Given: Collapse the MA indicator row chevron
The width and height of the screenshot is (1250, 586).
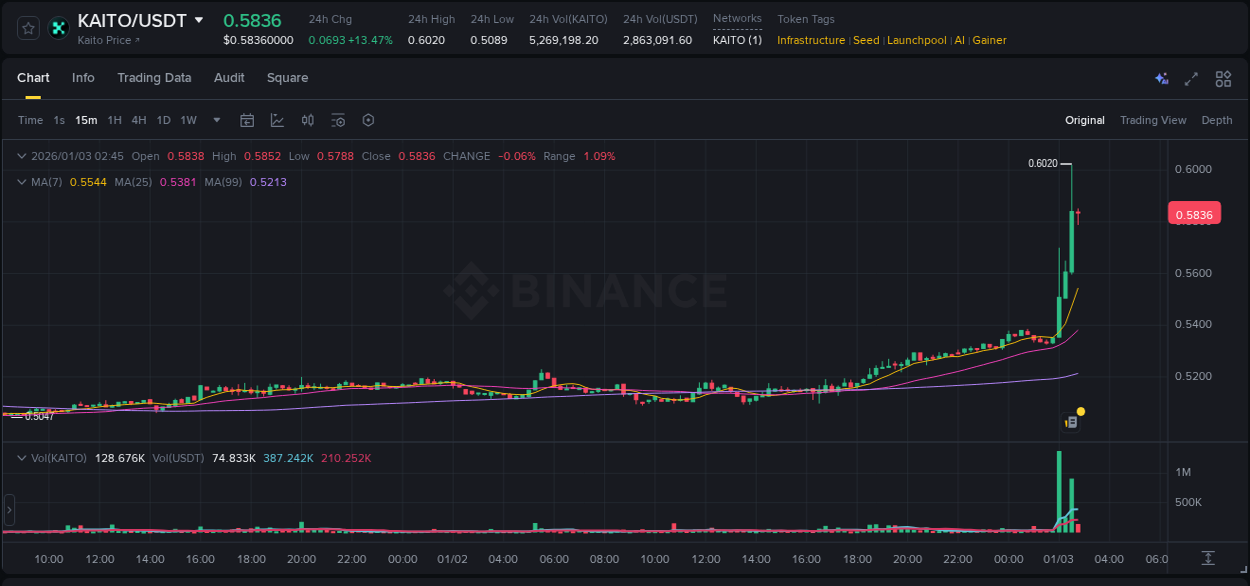Looking at the screenshot, I should click(21, 182).
